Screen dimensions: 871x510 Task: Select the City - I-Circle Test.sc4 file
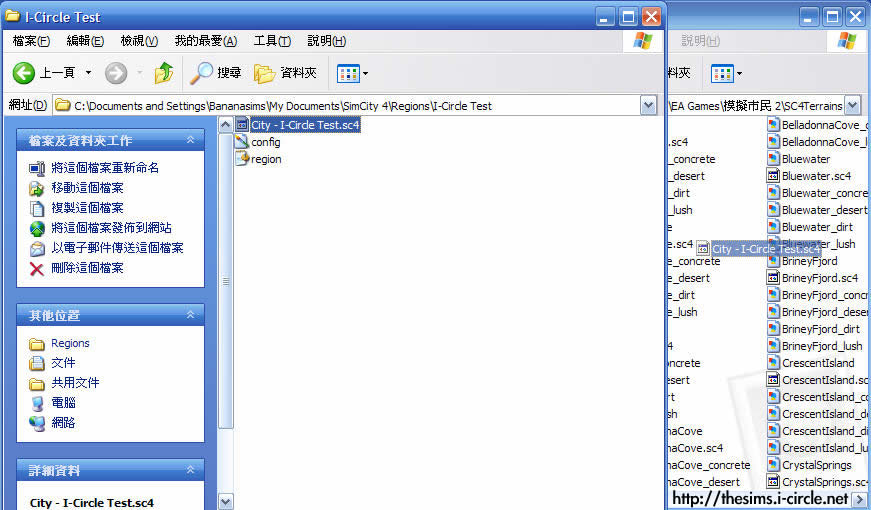[304, 125]
